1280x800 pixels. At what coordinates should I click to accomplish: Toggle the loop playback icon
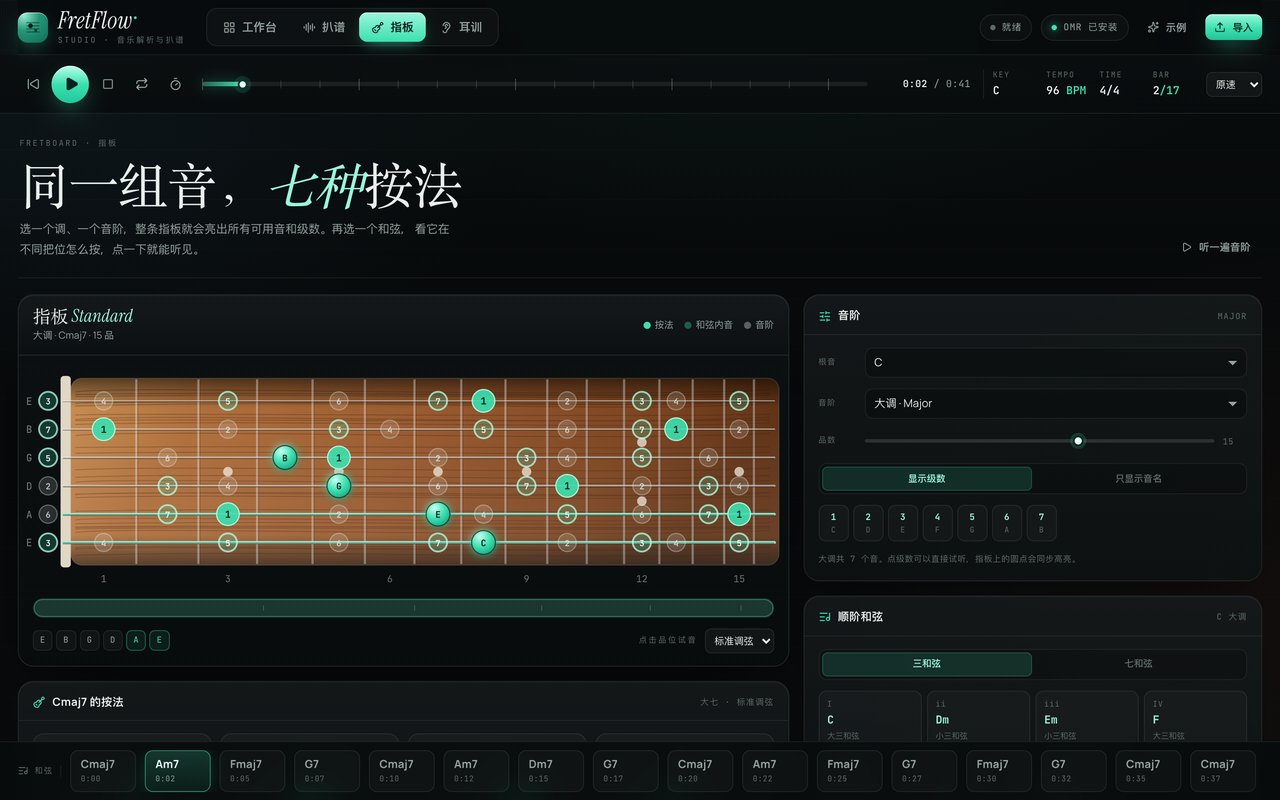(x=142, y=84)
